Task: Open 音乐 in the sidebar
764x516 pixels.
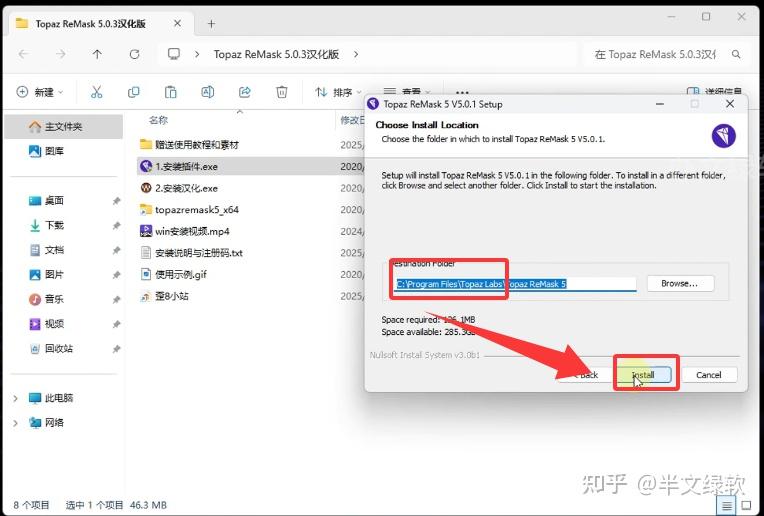Action: click(x=54, y=299)
